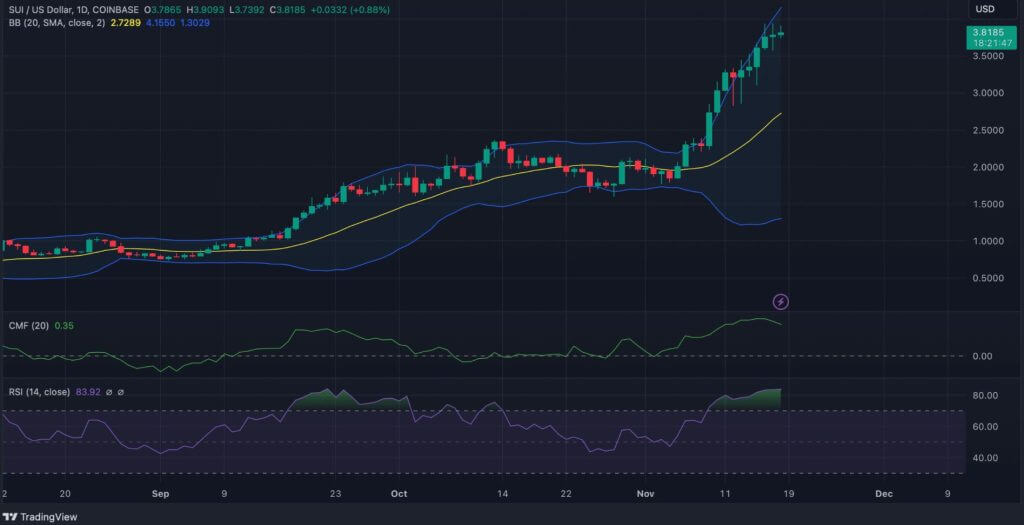Click the RSI value 83.92

coord(86,392)
